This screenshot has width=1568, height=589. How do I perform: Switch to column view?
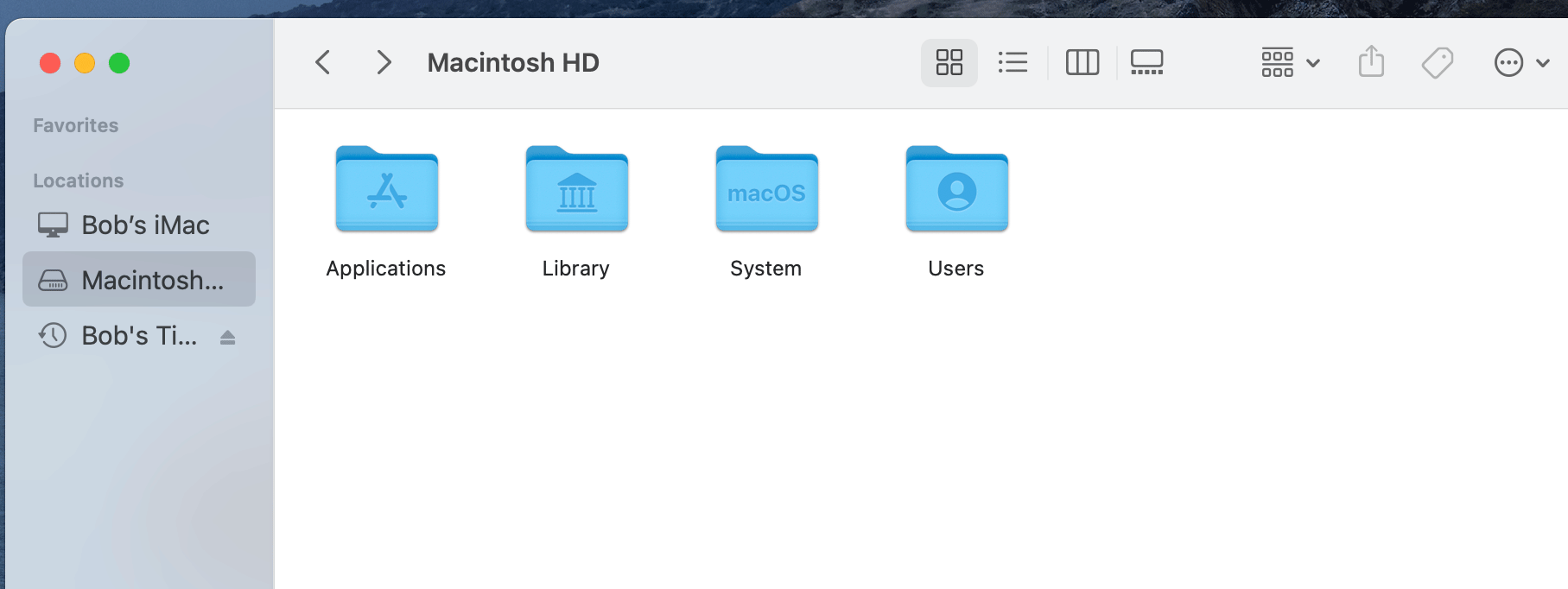(1082, 62)
